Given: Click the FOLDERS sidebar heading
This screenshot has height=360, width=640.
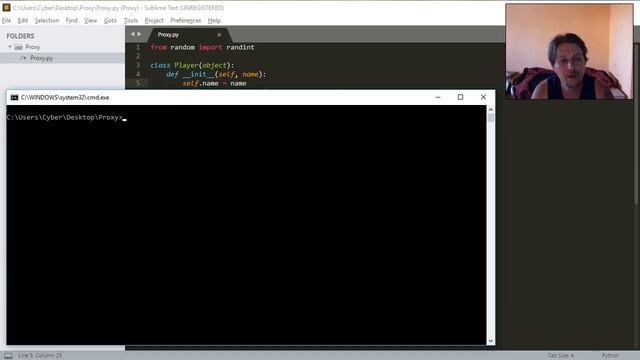Looking at the screenshot, I should (20, 36).
